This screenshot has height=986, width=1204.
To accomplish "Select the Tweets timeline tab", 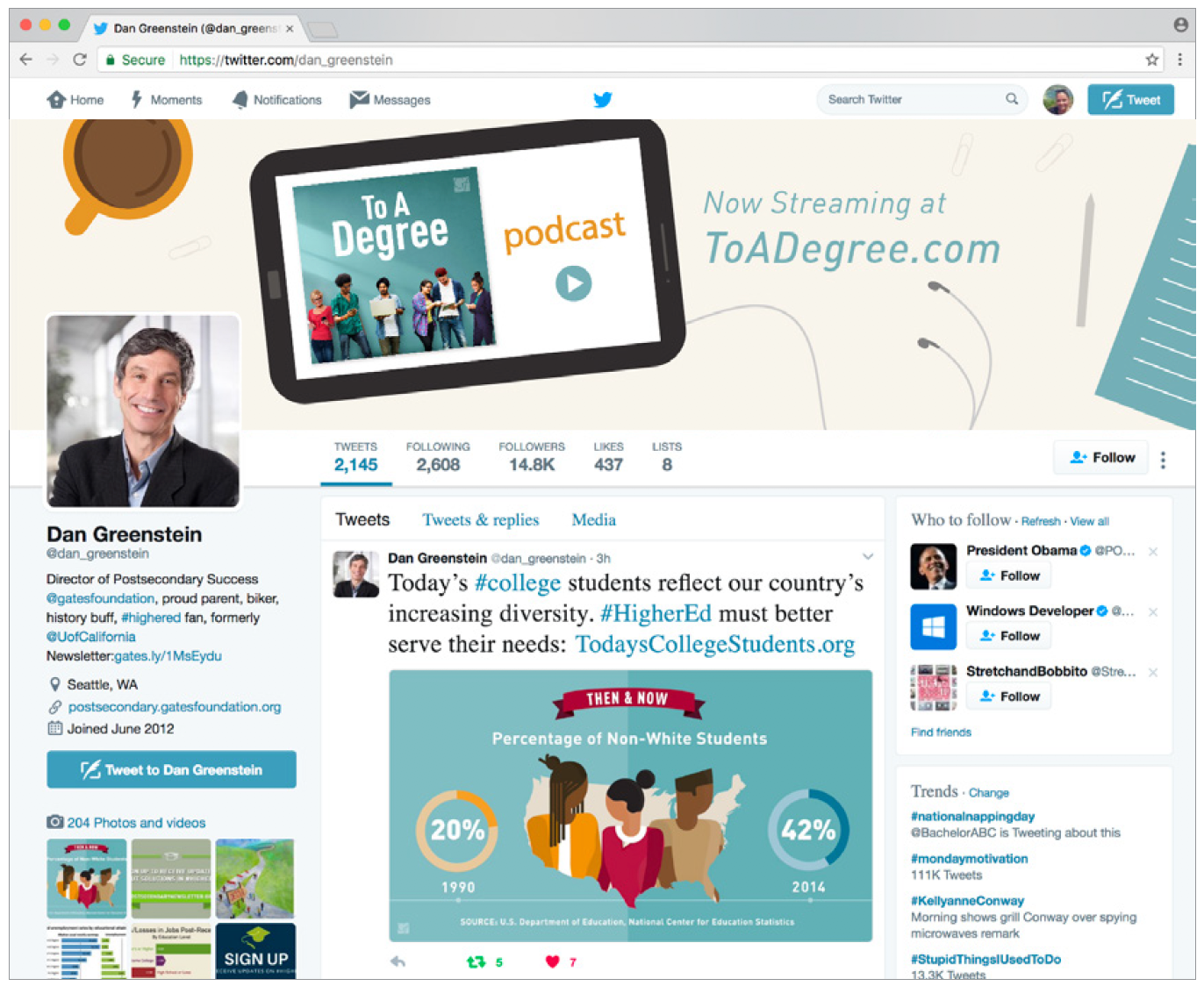I will pyautogui.click(x=362, y=519).
